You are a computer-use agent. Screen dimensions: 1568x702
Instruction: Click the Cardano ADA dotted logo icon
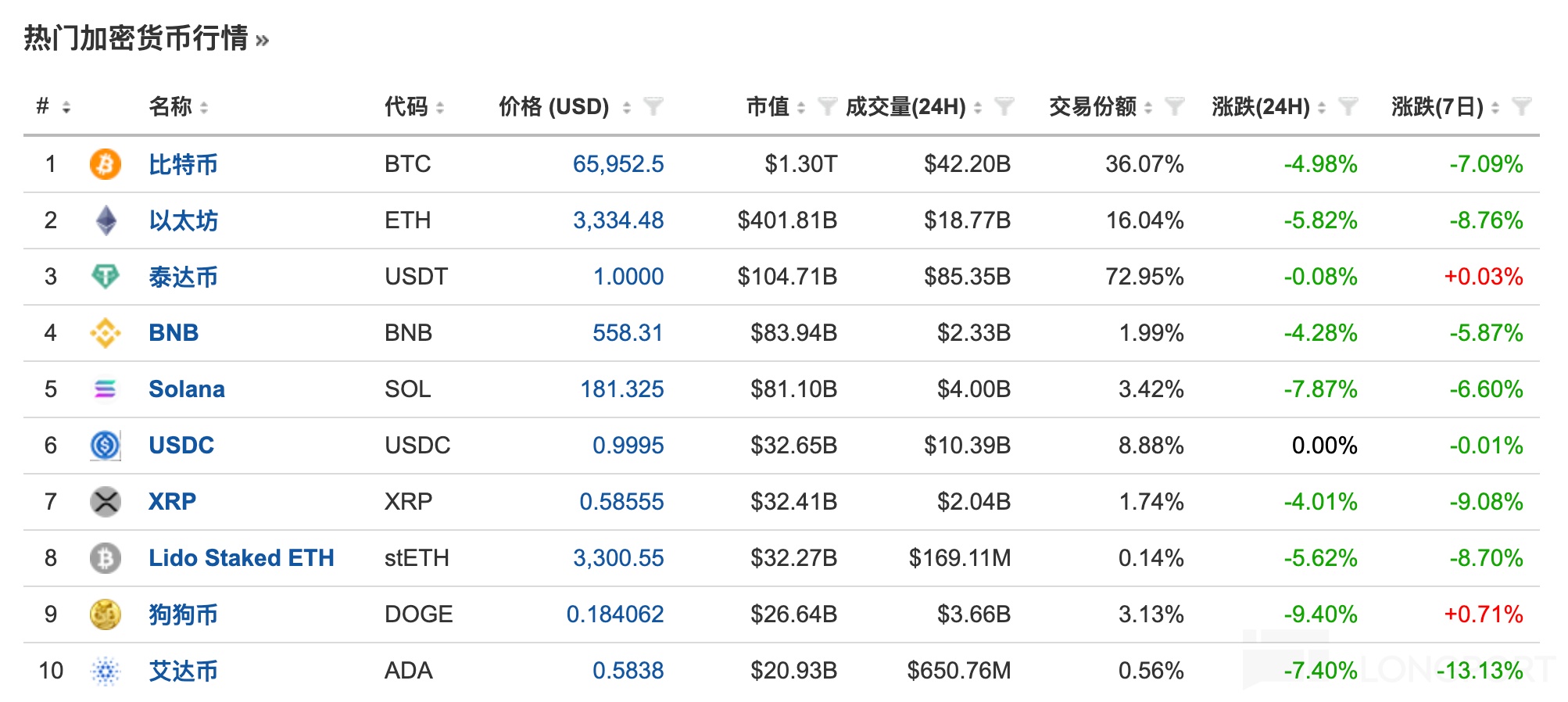pos(105,671)
